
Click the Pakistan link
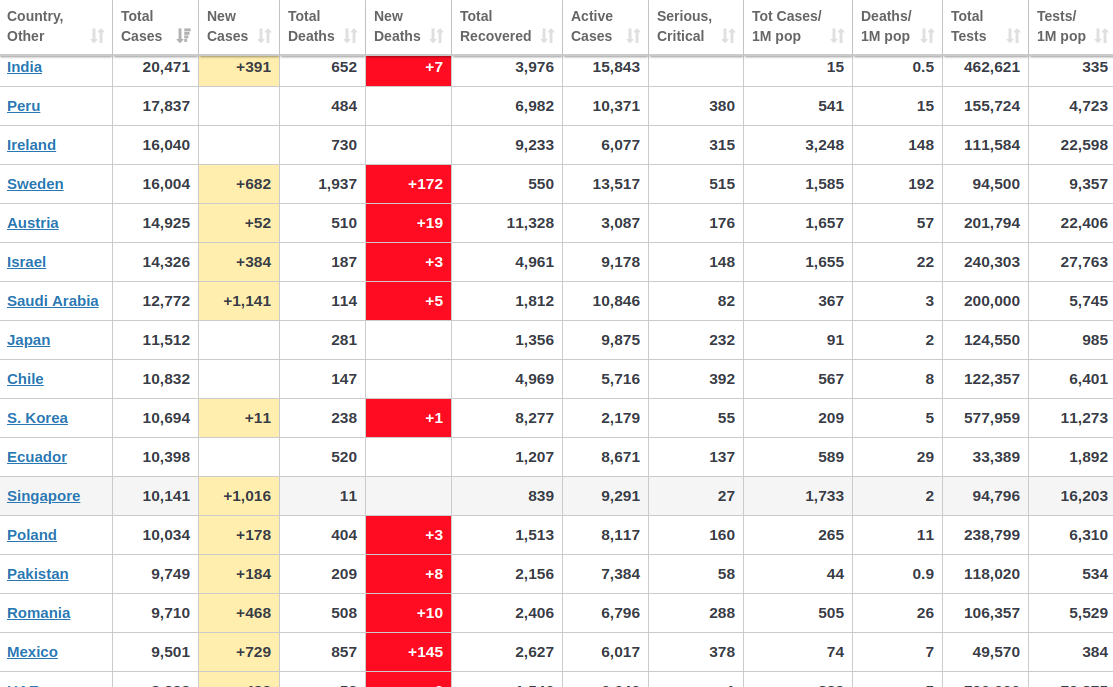click(x=38, y=574)
